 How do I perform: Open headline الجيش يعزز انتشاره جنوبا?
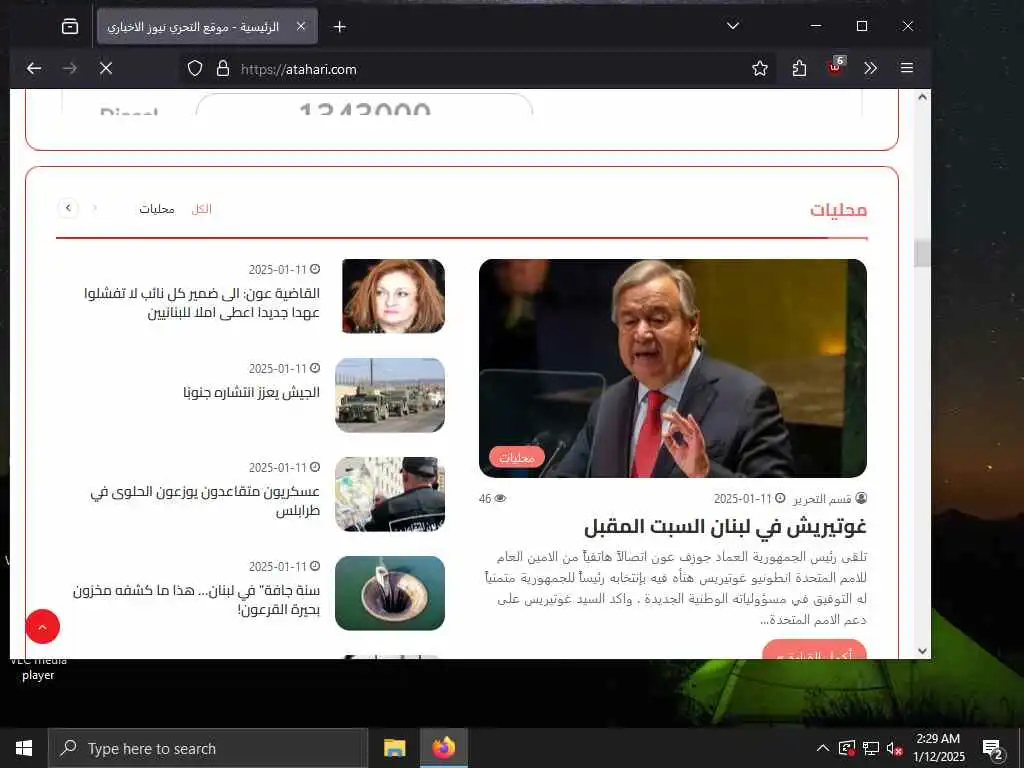coord(251,392)
